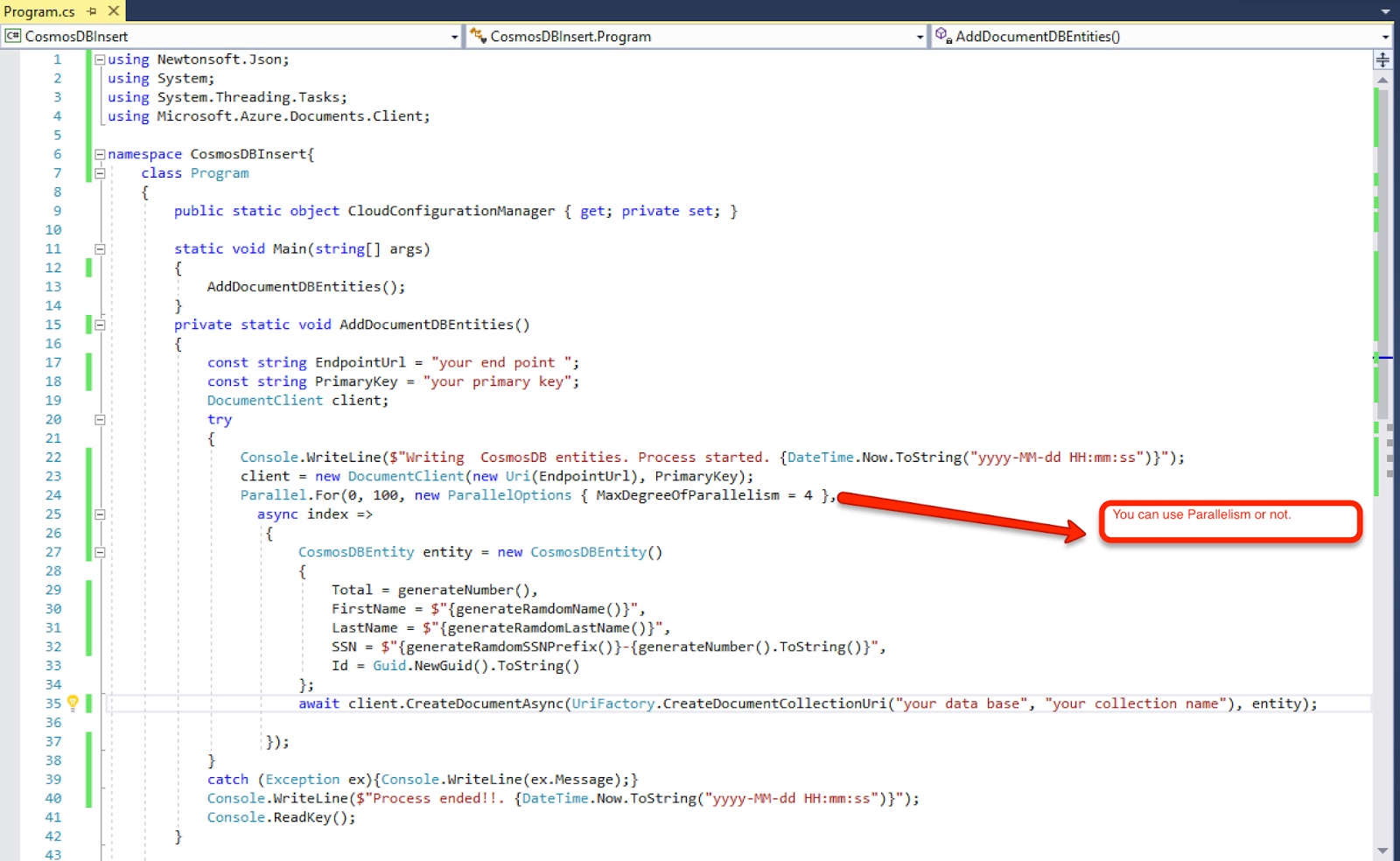Open the CosmosDBInsert project dropdown
The width and height of the screenshot is (1400, 861).
pyautogui.click(x=453, y=36)
